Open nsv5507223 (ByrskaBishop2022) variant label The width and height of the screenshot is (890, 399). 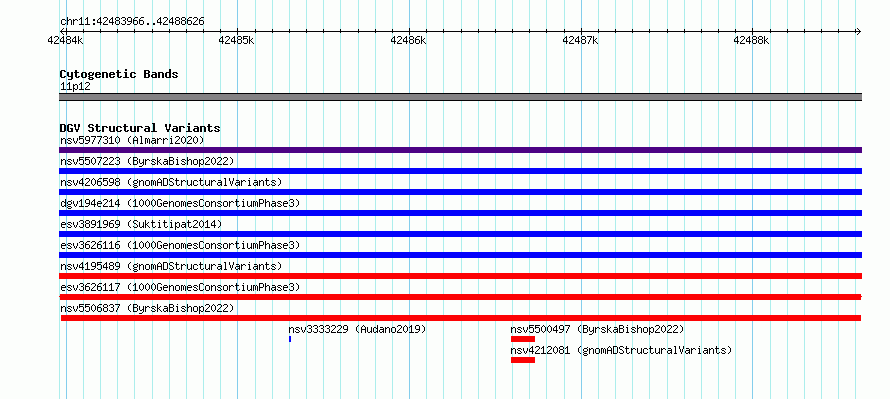click(x=147, y=161)
